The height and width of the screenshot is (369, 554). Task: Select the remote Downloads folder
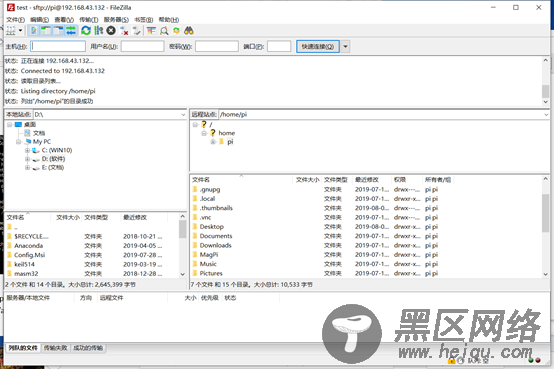pyautogui.click(x=216, y=245)
